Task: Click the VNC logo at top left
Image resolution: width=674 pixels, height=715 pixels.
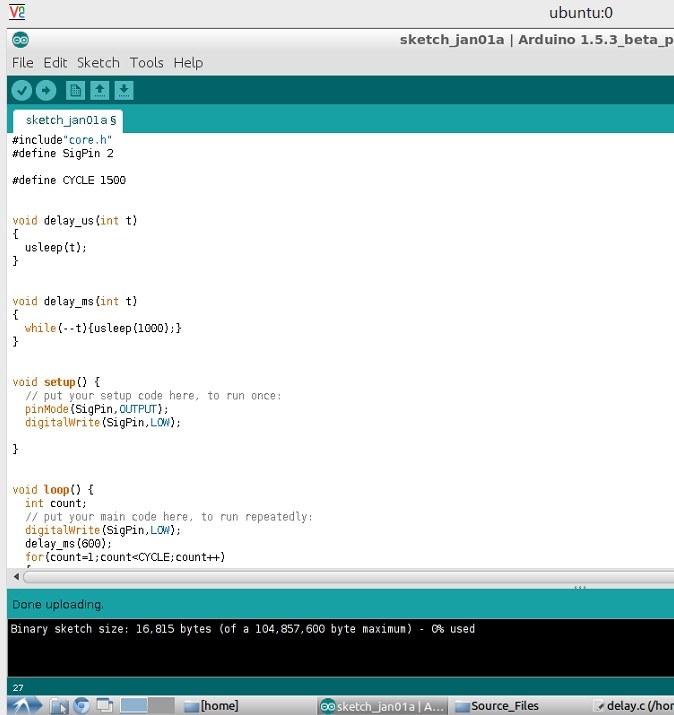Action: (17, 11)
